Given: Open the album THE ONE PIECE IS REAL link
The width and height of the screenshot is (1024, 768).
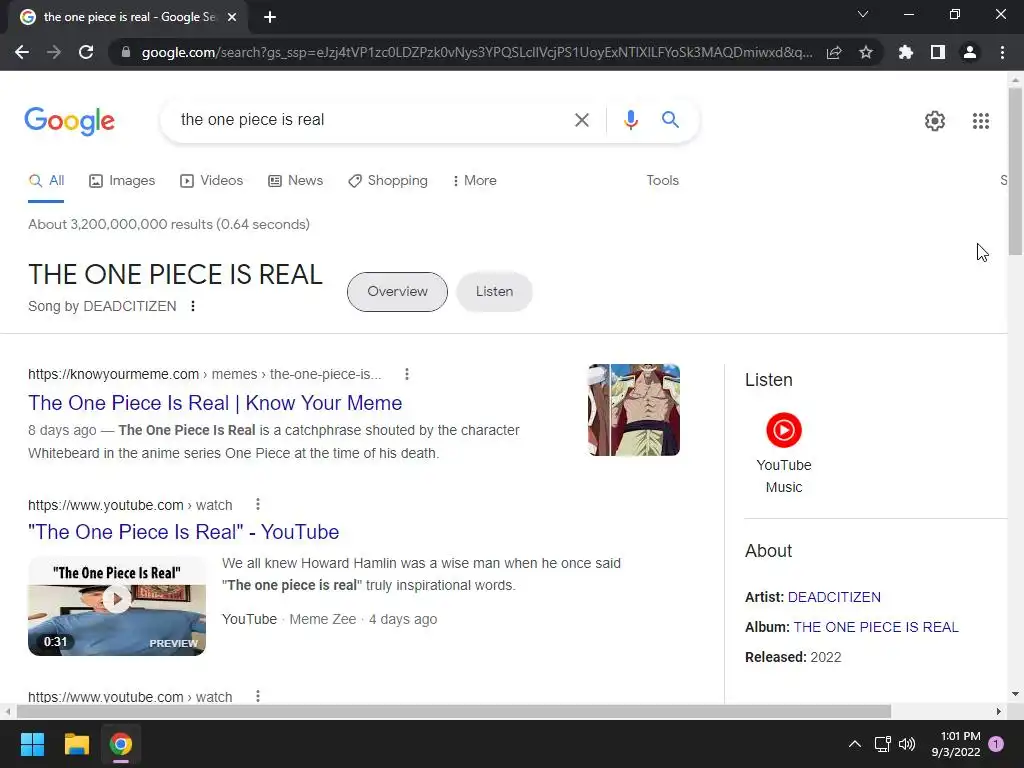Looking at the screenshot, I should (876, 628).
